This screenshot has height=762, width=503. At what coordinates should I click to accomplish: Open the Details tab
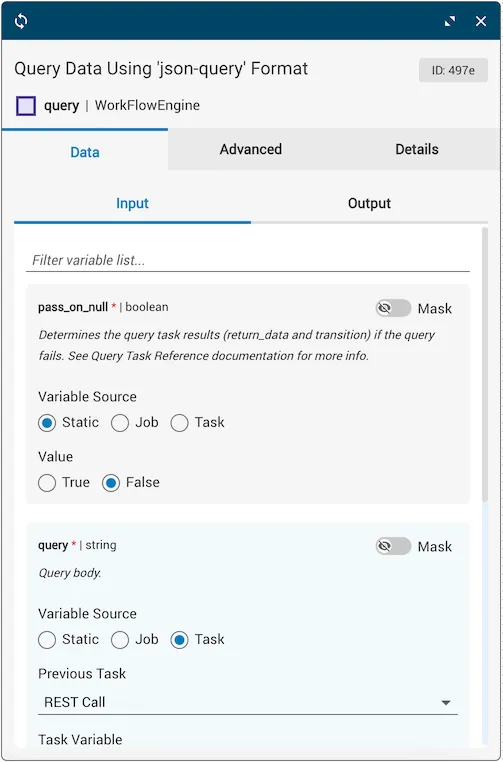point(417,149)
